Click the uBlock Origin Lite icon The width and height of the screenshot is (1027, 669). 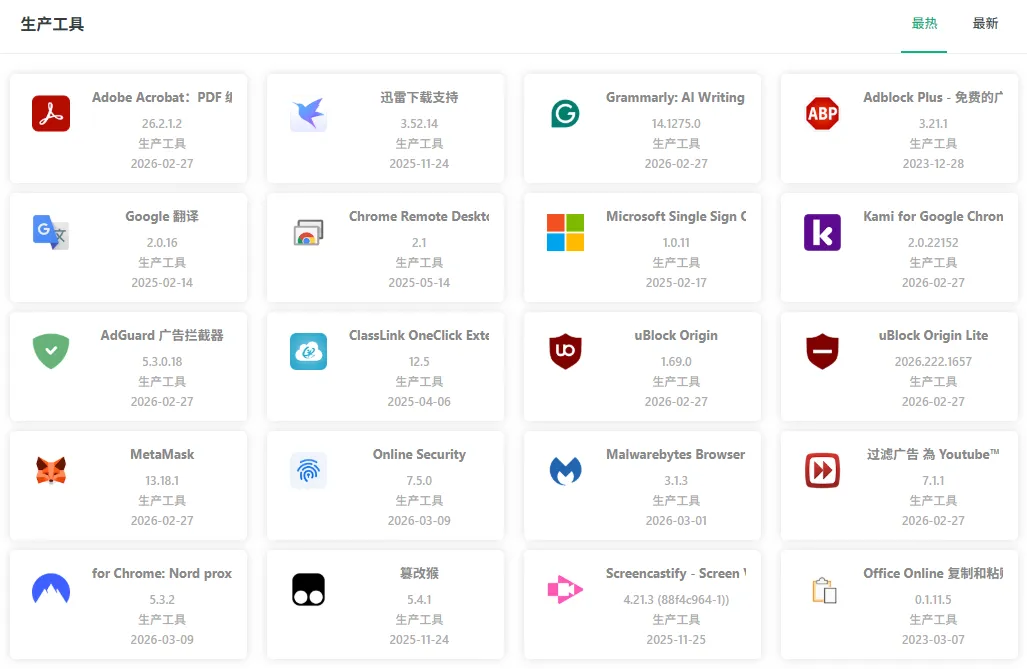click(823, 351)
